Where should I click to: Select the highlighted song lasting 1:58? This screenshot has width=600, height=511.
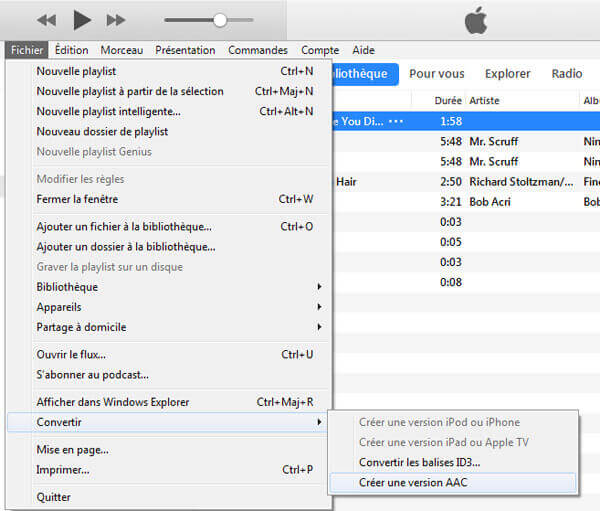click(466, 121)
